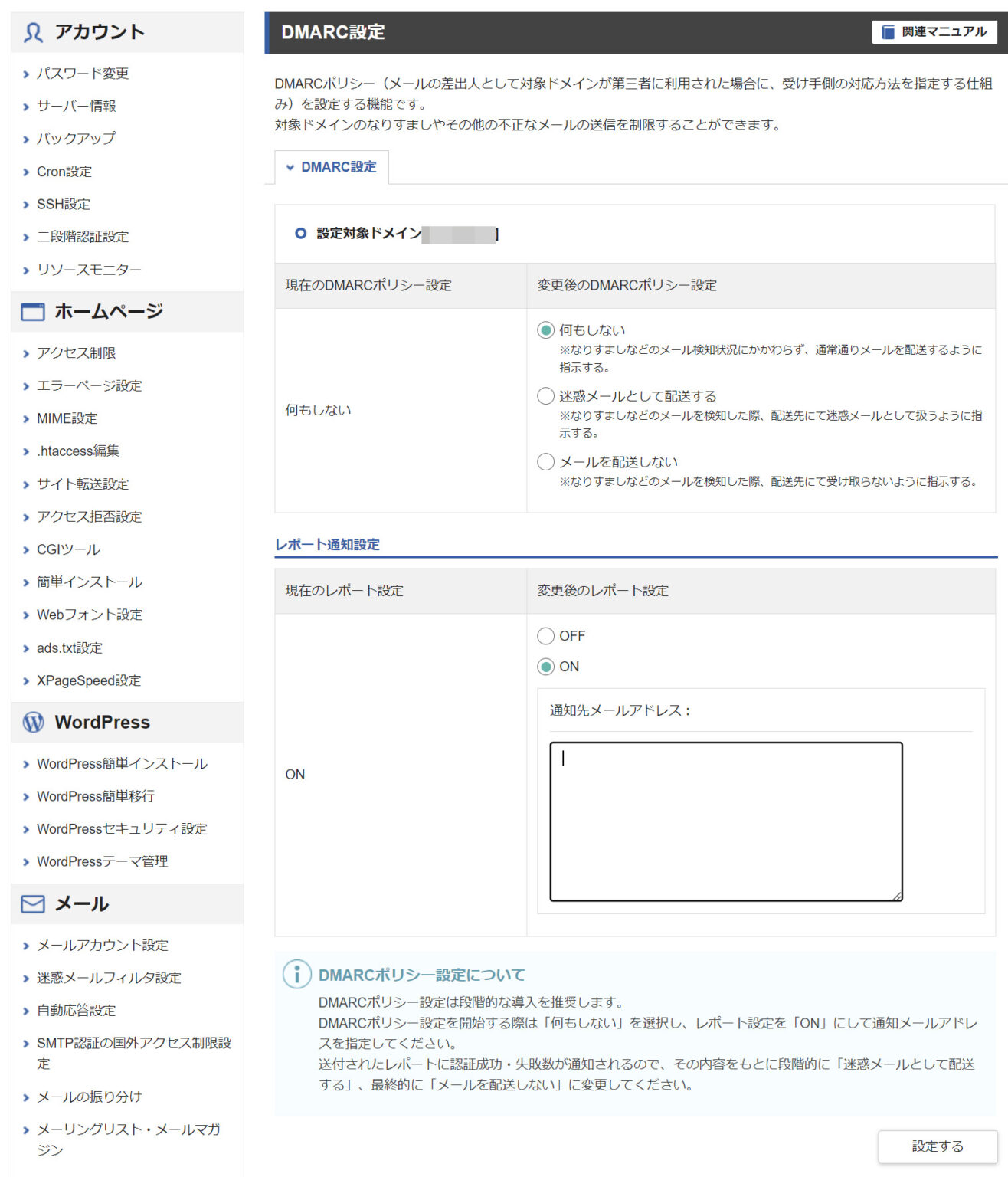Open the .htaccess編集 page
Screen dimensions: 1008x1177
(x=77, y=451)
